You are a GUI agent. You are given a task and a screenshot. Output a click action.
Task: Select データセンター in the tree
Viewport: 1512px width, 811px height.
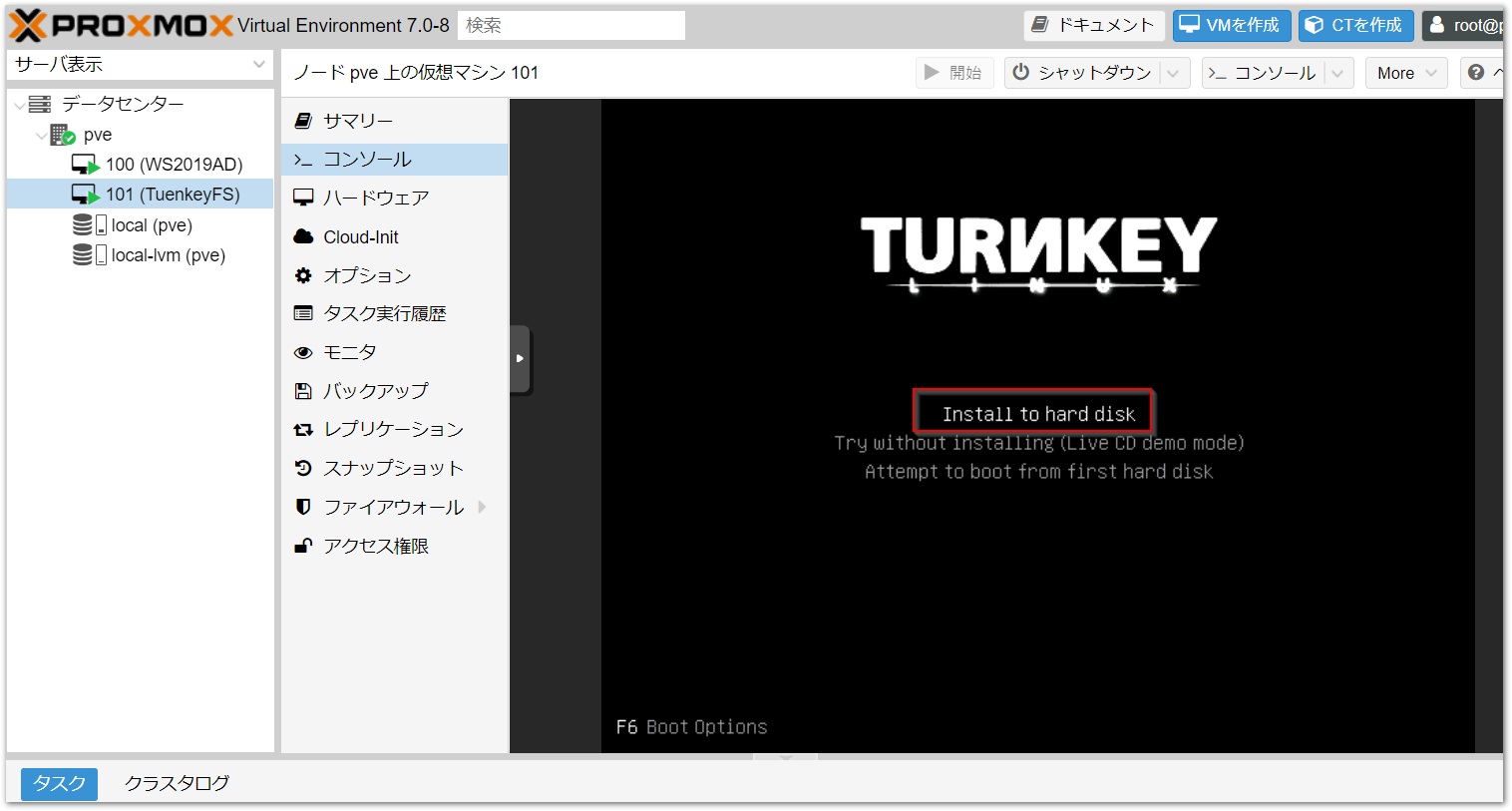[123, 104]
